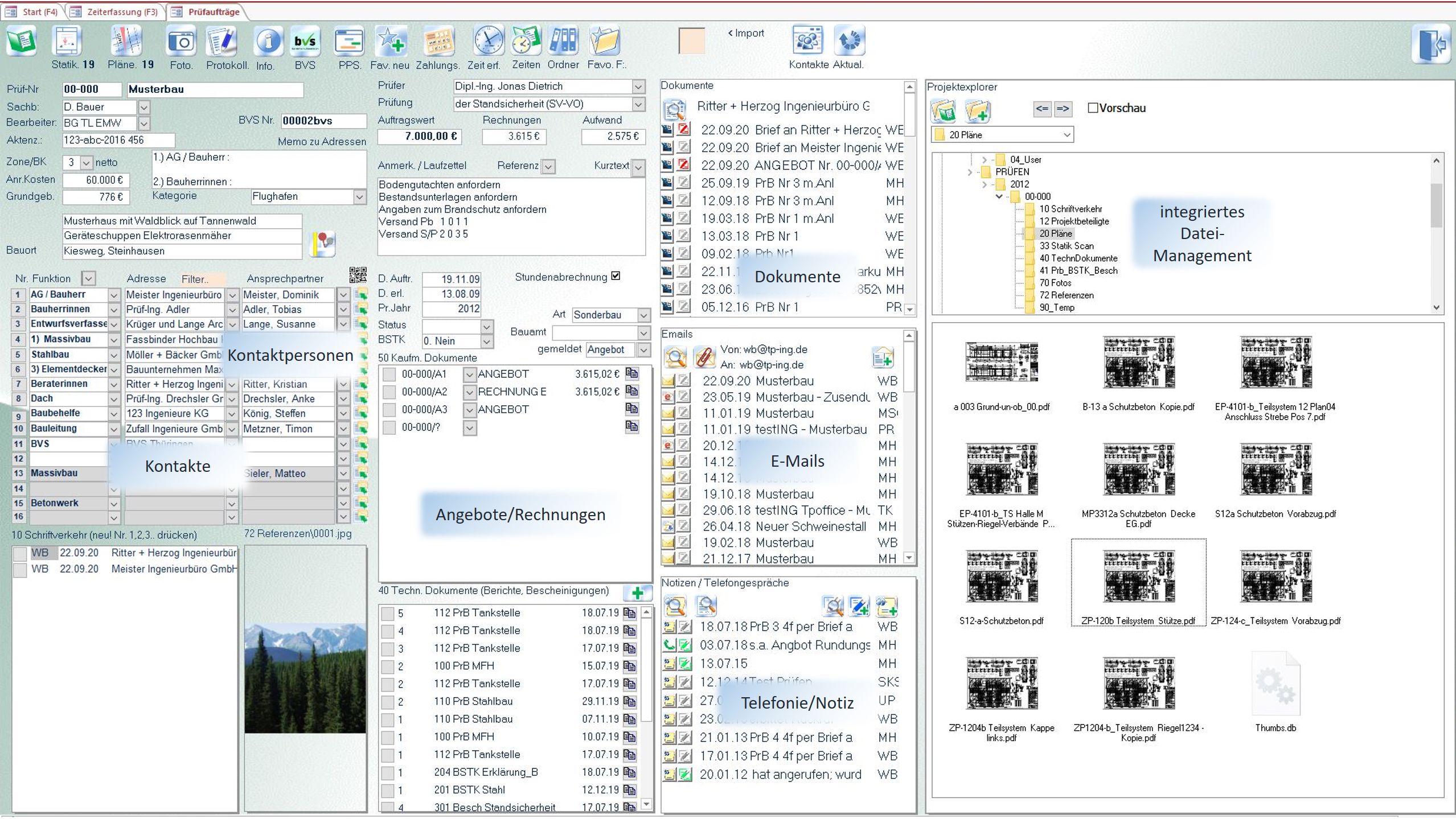Click the QR code icon above contacts
1456x819 pixels.
point(358,275)
